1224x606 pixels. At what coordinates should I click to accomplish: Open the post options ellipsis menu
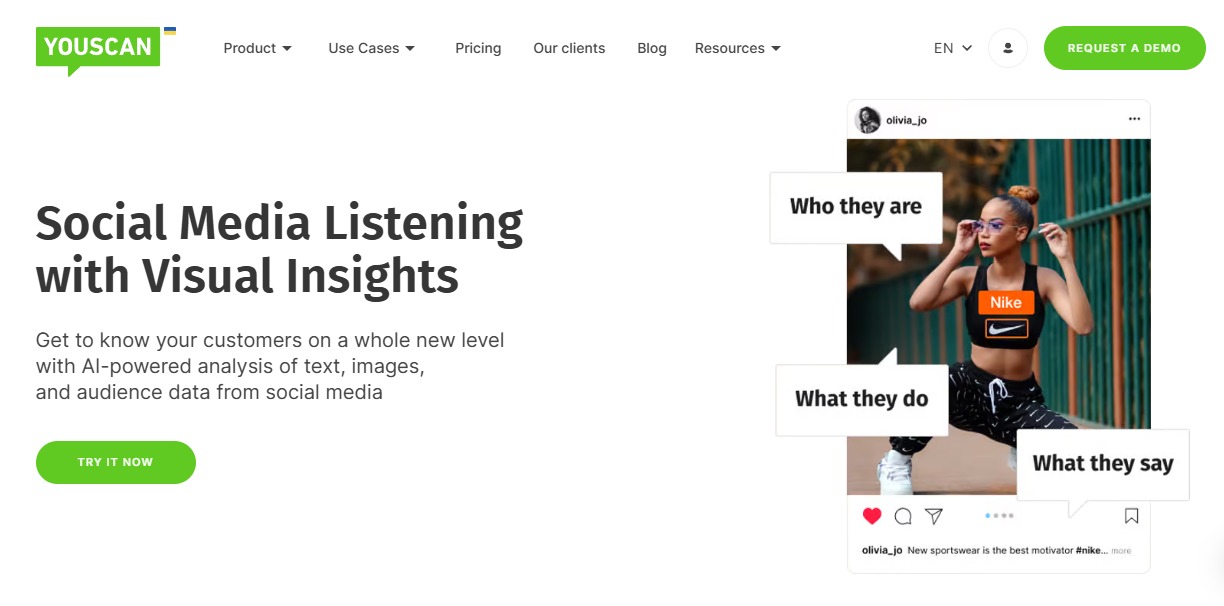[1134, 118]
